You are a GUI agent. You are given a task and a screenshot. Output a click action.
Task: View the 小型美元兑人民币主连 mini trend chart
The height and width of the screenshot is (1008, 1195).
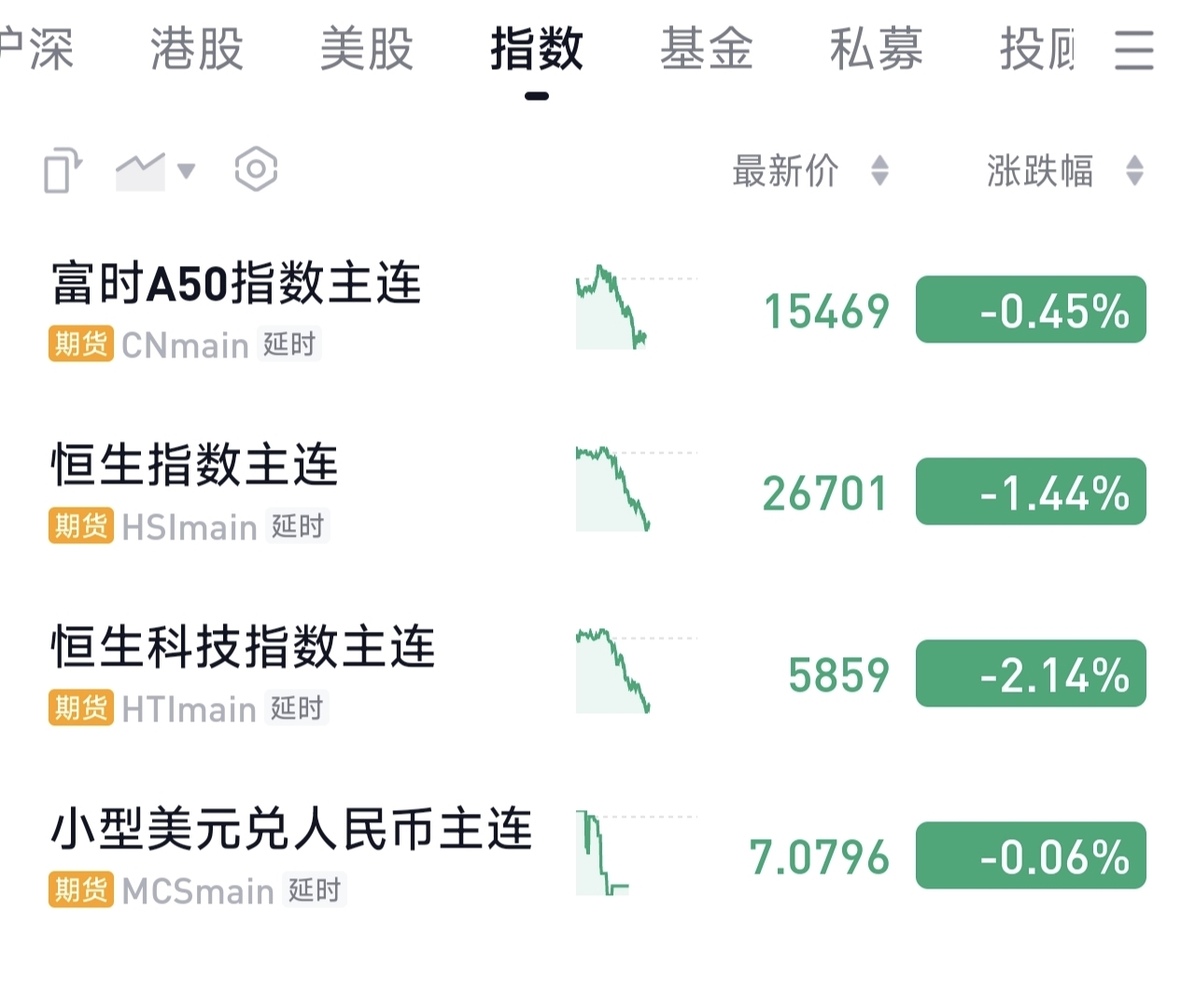[x=635, y=853]
